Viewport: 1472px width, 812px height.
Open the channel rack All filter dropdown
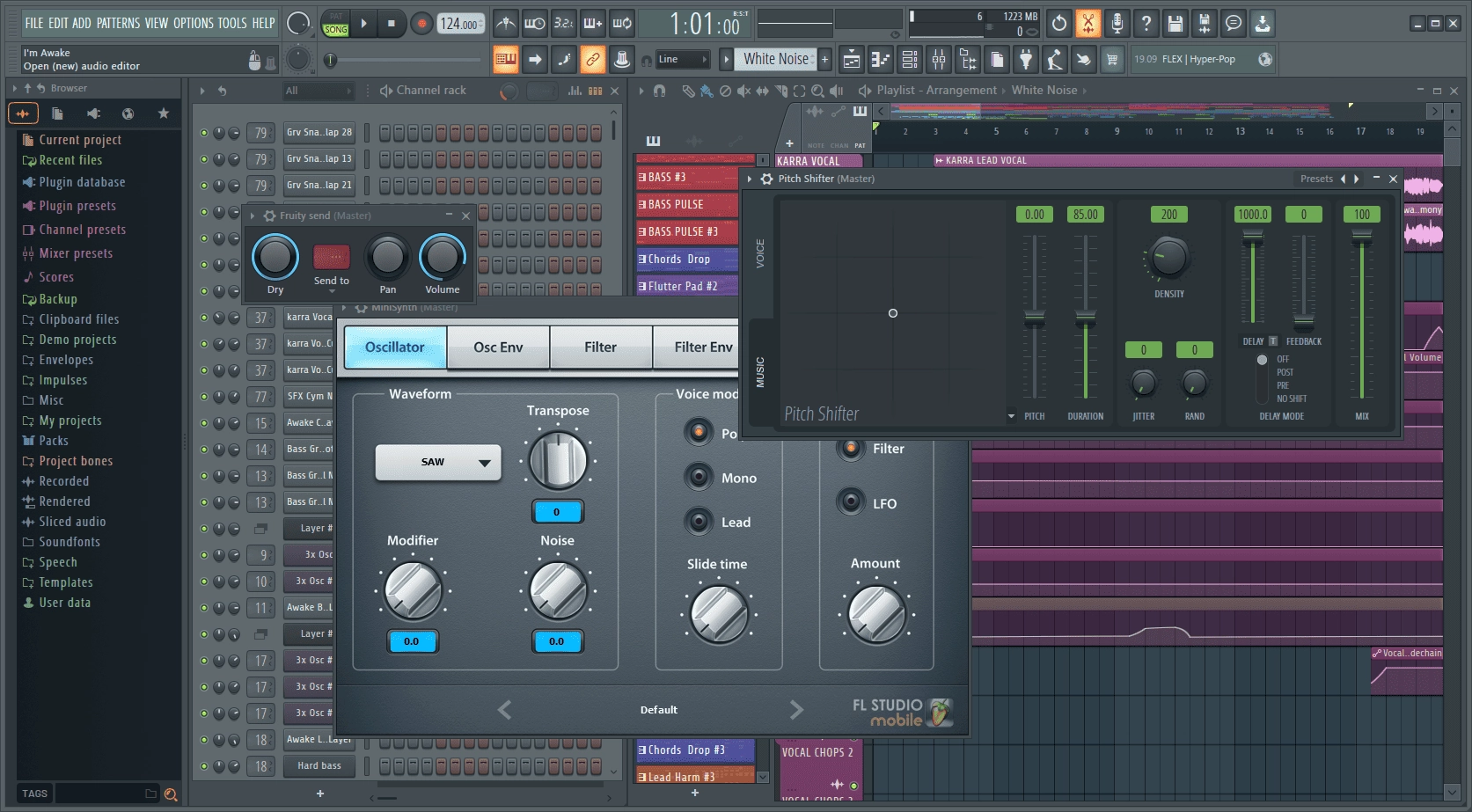(x=318, y=91)
